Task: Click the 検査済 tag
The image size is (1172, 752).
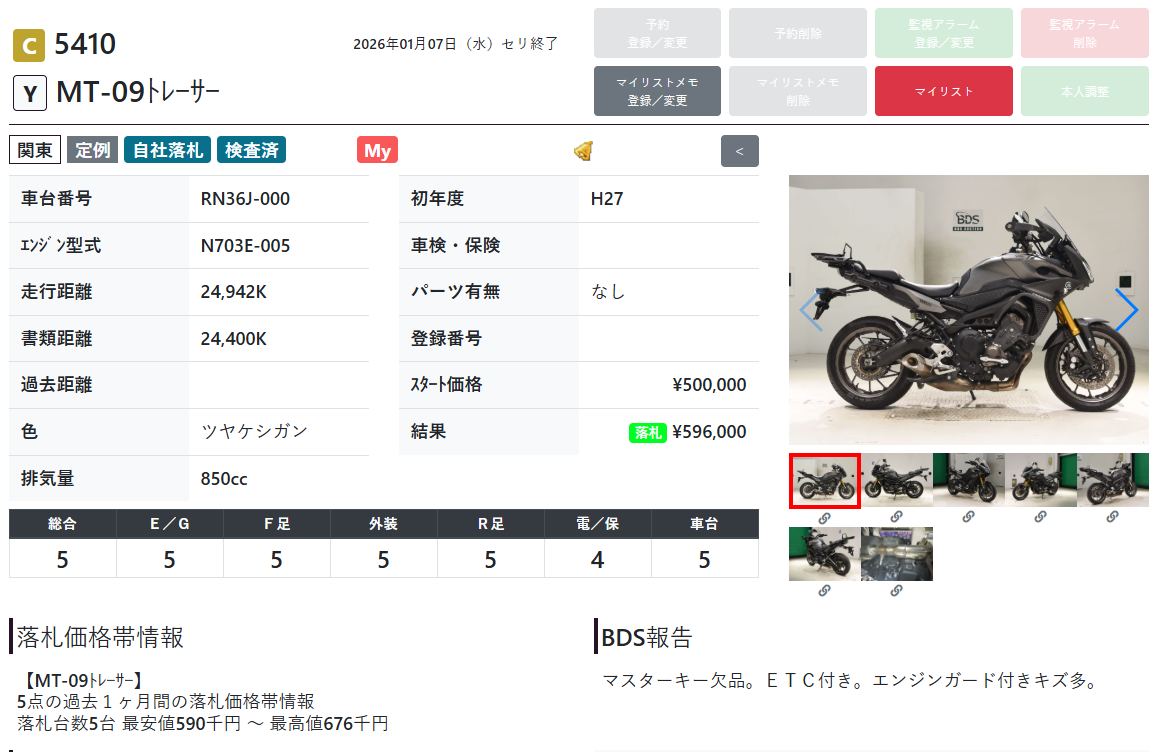Action: (251, 150)
